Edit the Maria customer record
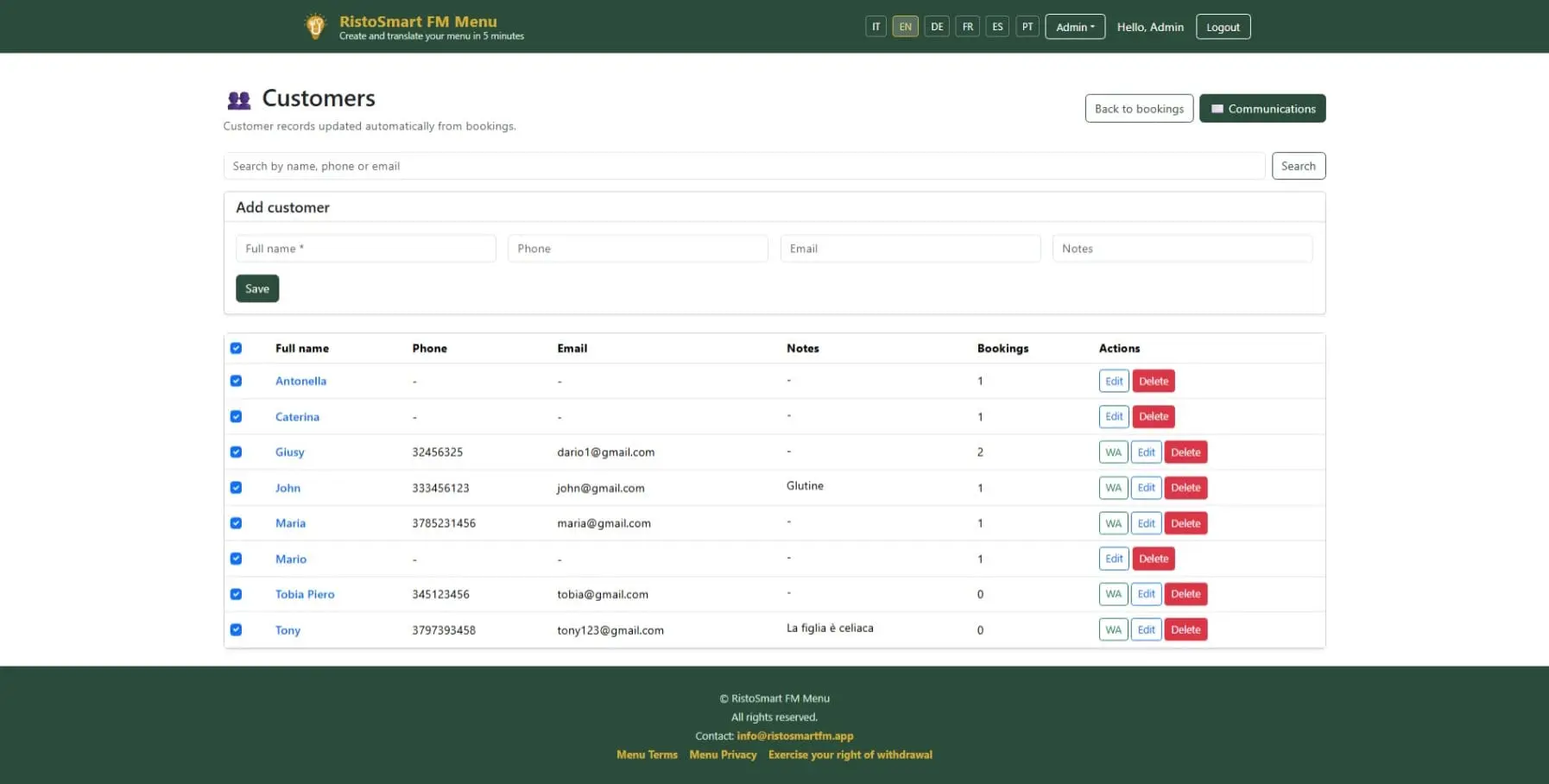 (1146, 523)
